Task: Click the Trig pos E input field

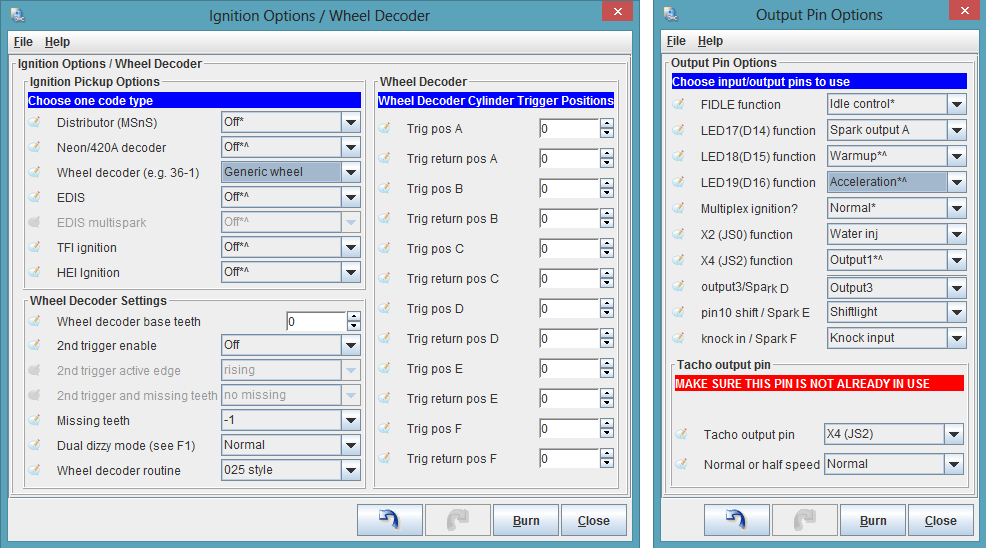Action: (x=569, y=368)
